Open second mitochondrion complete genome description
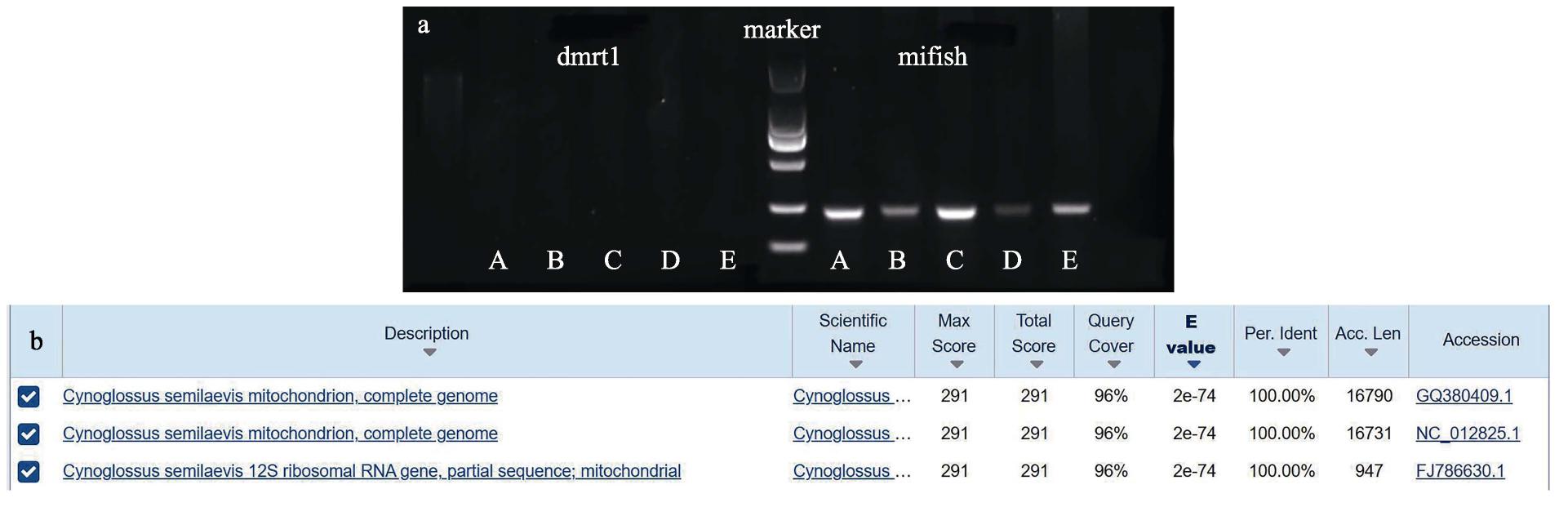 pos(280,434)
